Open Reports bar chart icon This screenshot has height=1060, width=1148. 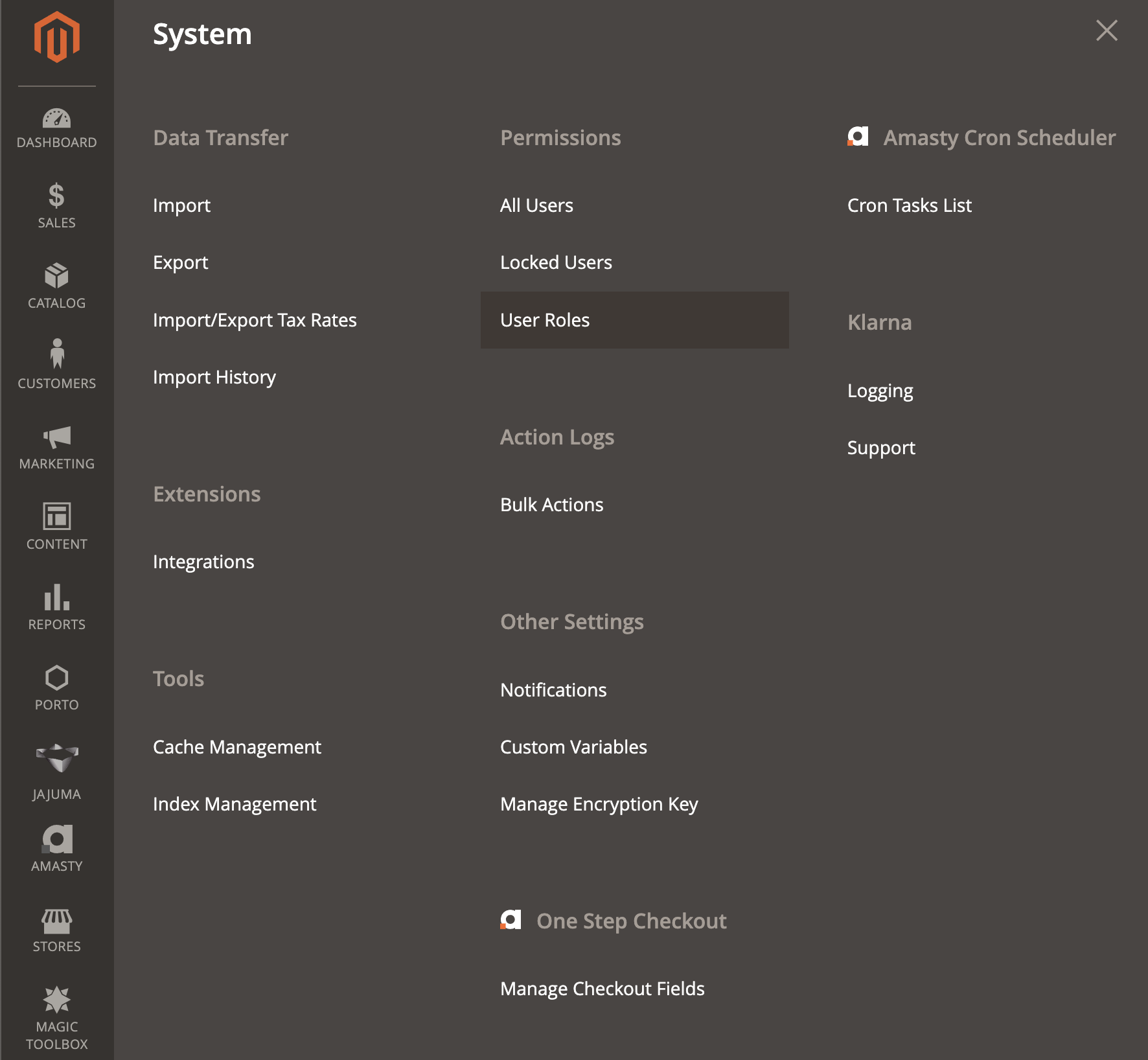(x=57, y=597)
